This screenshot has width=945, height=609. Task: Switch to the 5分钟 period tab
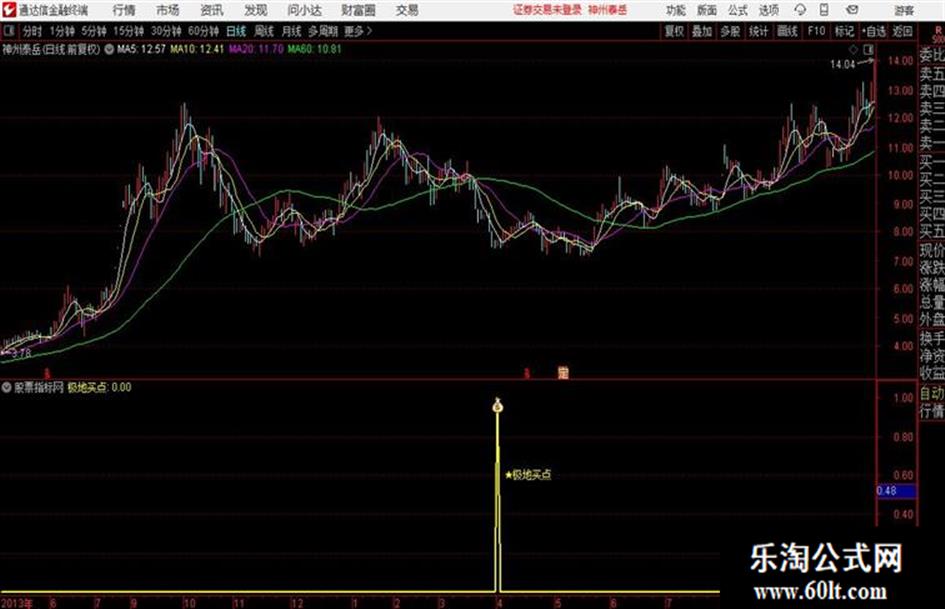[x=93, y=31]
